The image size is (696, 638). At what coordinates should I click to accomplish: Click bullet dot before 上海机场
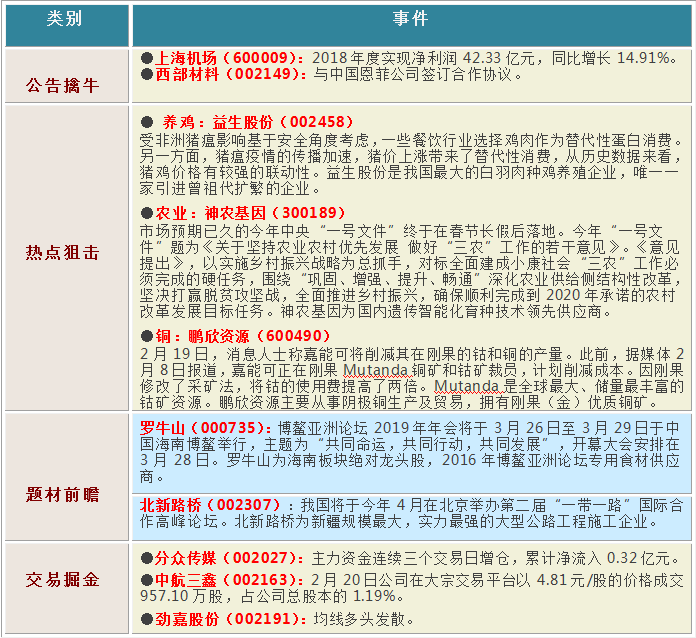coord(147,58)
